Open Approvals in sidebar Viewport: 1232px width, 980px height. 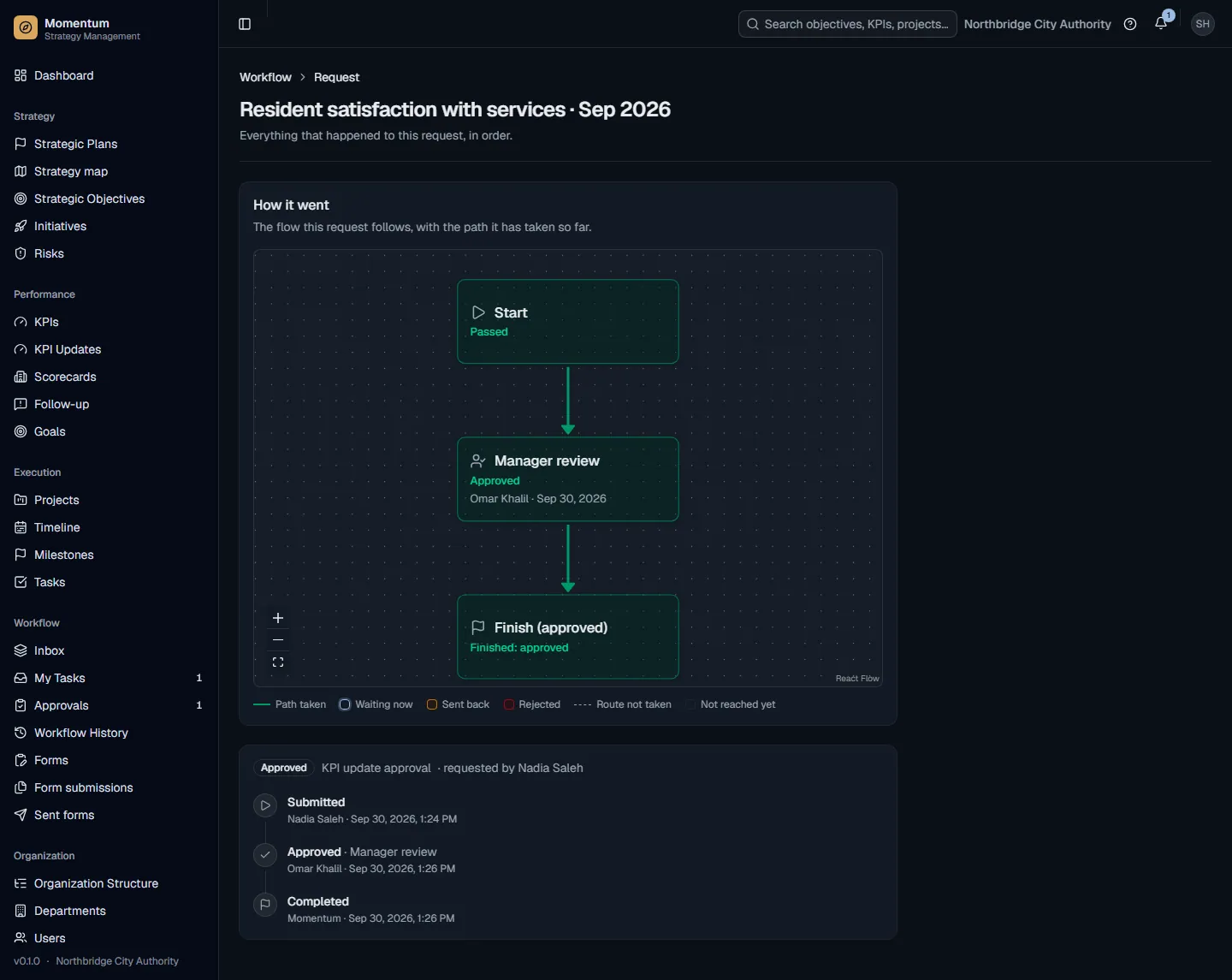(x=109, y=705)
